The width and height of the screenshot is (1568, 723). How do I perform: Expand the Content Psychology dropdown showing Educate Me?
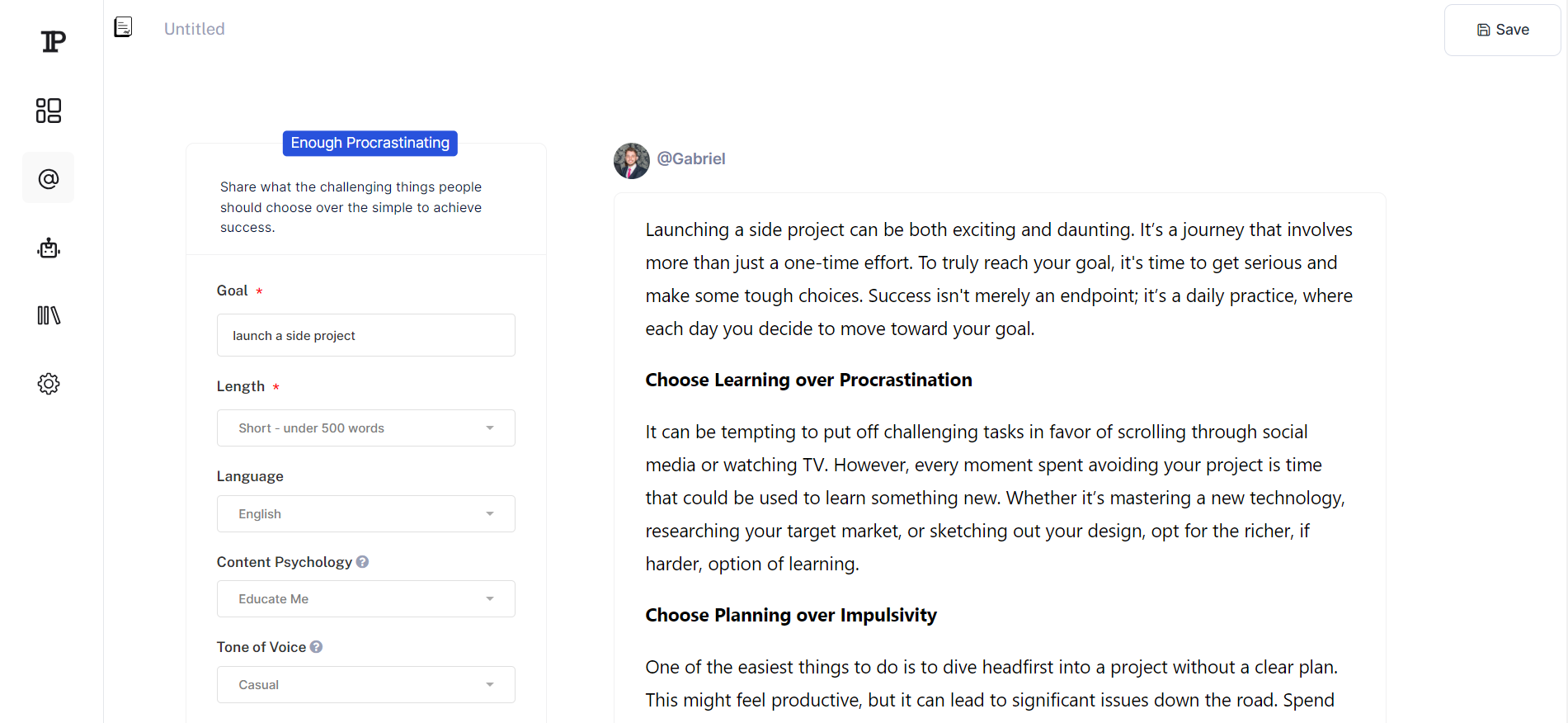tap(366, 599)
